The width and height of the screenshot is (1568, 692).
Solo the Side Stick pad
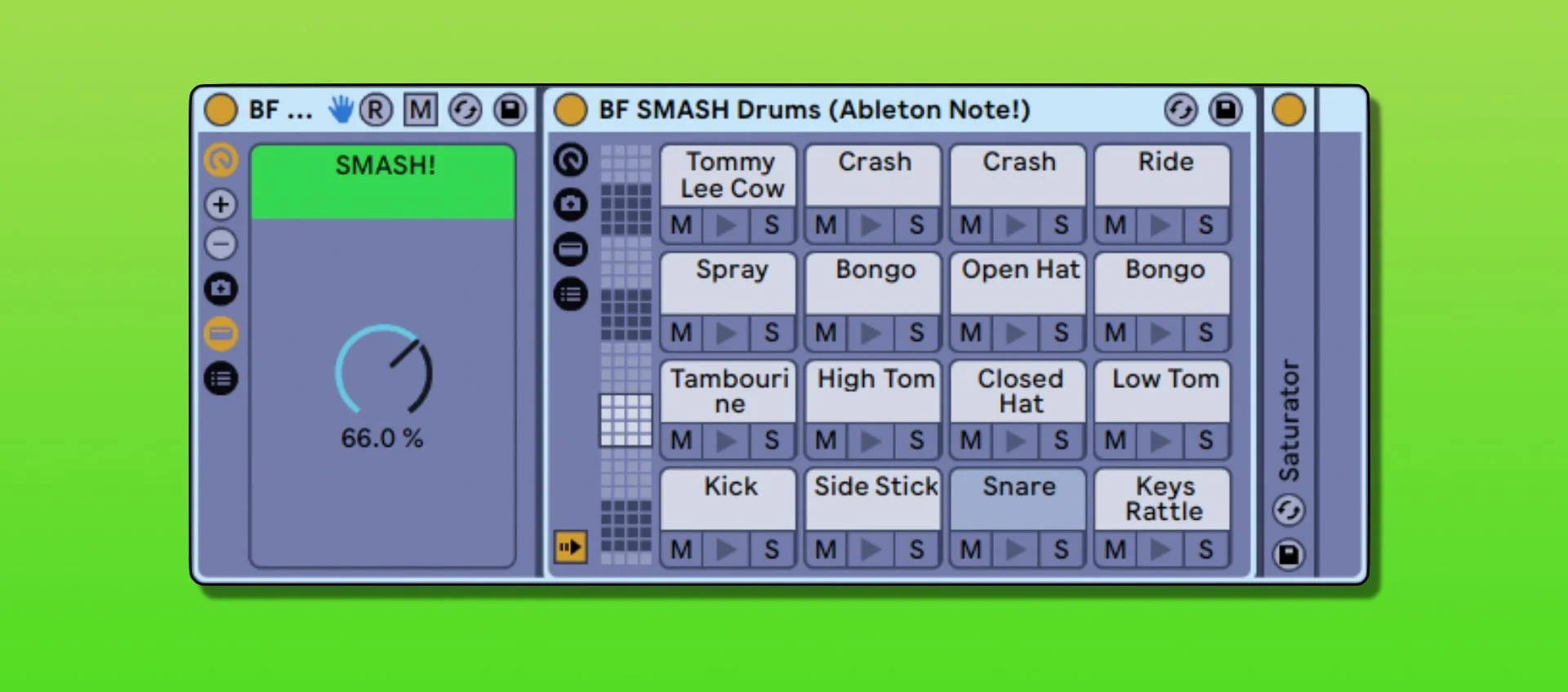[916, 550]
